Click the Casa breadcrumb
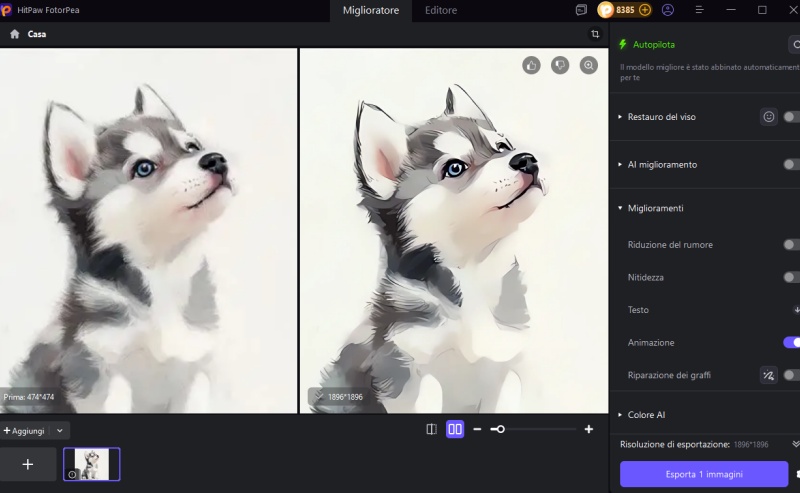This screenshot has height=493, width=800. [x=37, y=34]
